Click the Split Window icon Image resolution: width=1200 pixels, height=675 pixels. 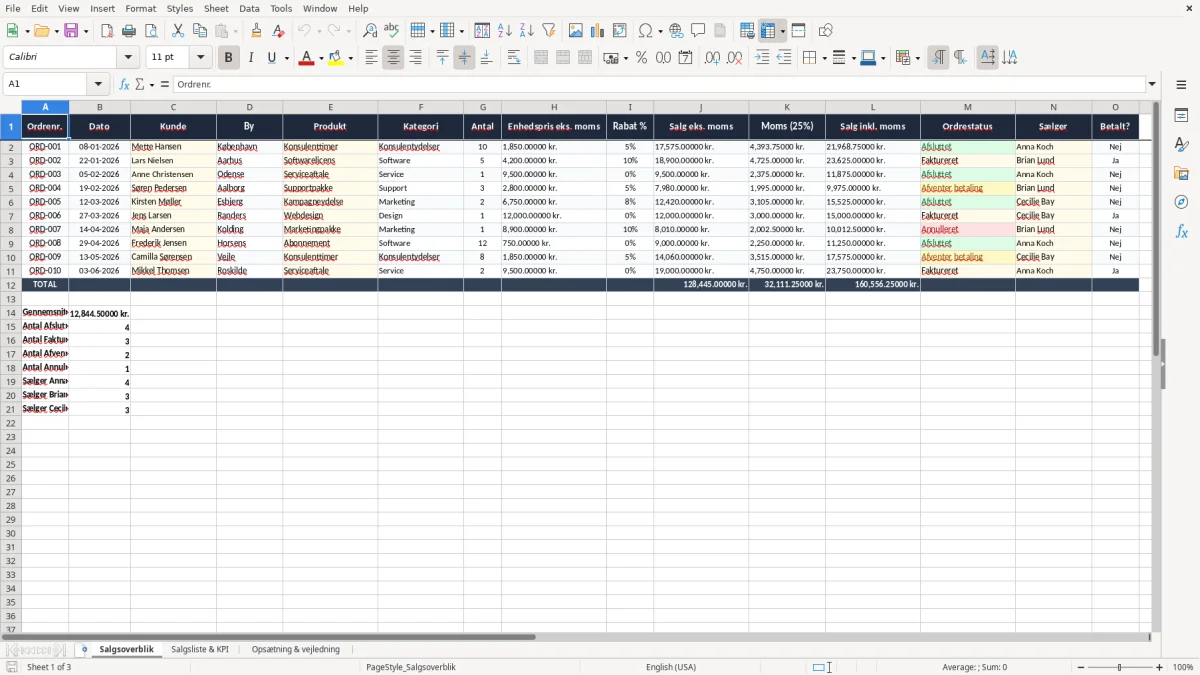point(798,31)
